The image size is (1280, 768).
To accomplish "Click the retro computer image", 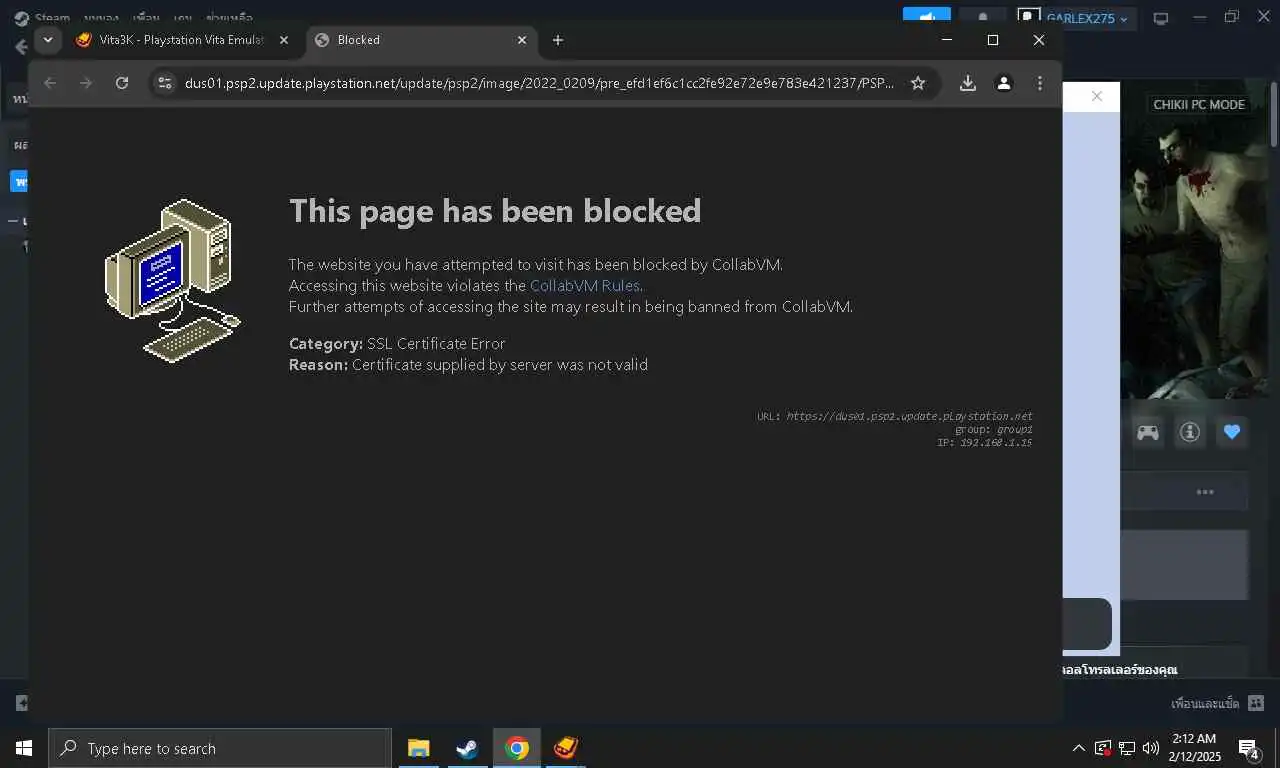I will pyautogui.click(x=173, y=281).
